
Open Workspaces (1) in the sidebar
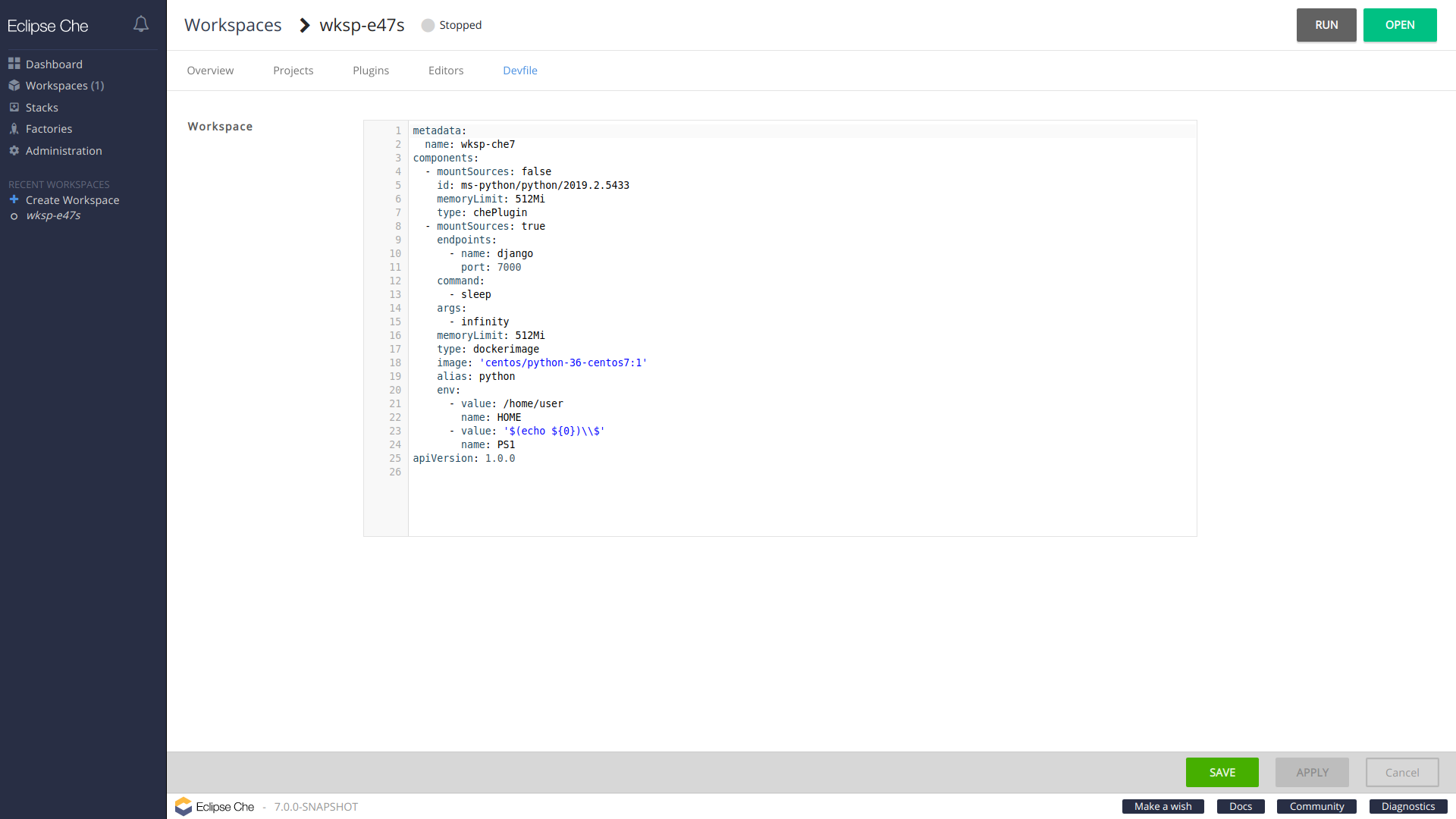pos(64,86)
